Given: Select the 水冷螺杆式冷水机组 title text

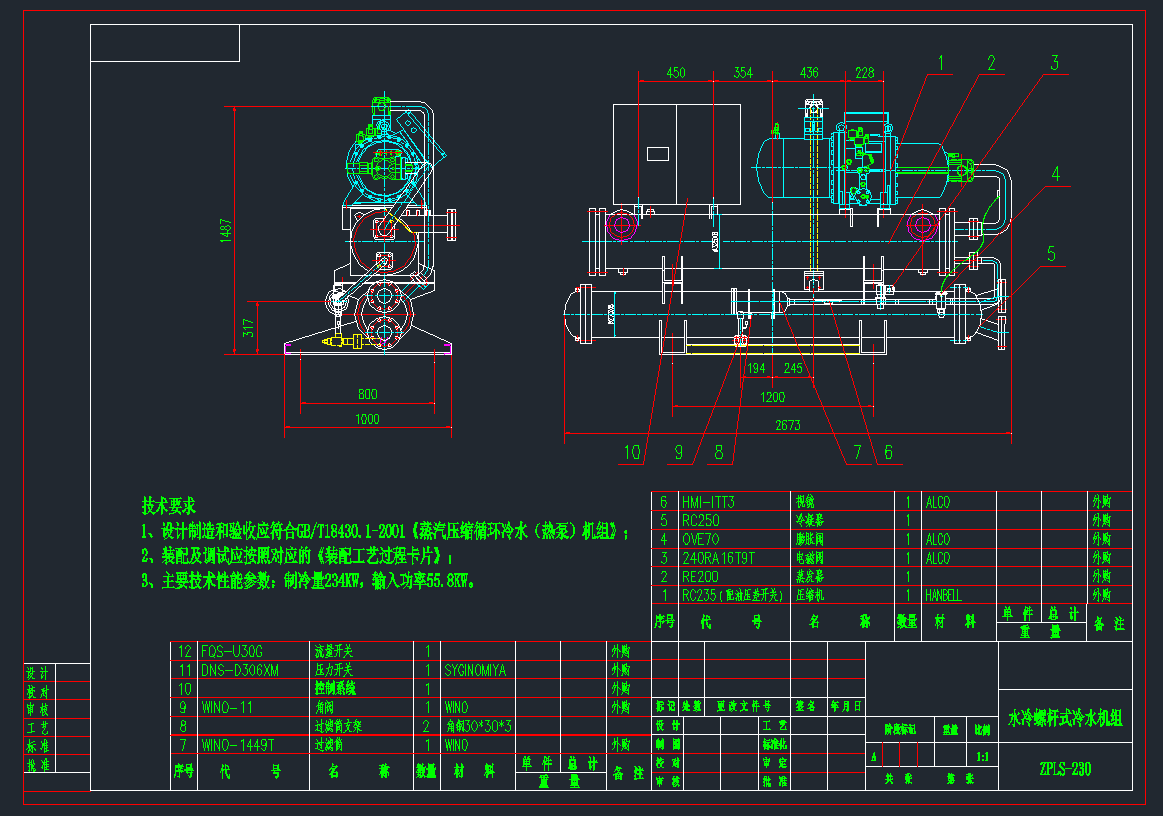Looking at the screenshot, I should pos(1065,718).
